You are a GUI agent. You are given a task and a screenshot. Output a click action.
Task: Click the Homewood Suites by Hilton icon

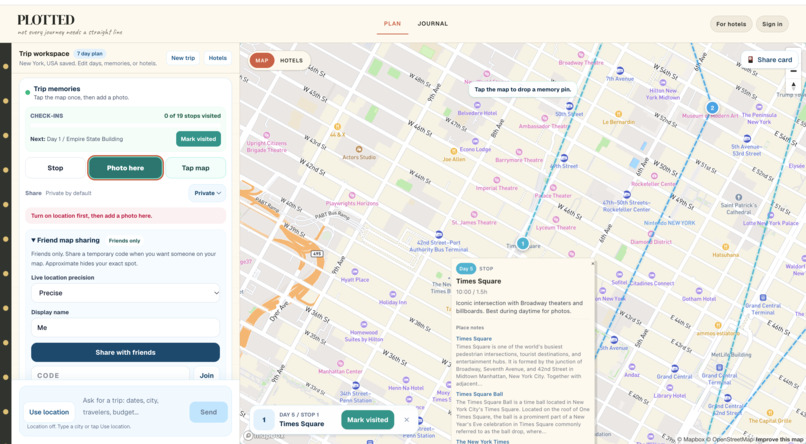click(364, 325)
